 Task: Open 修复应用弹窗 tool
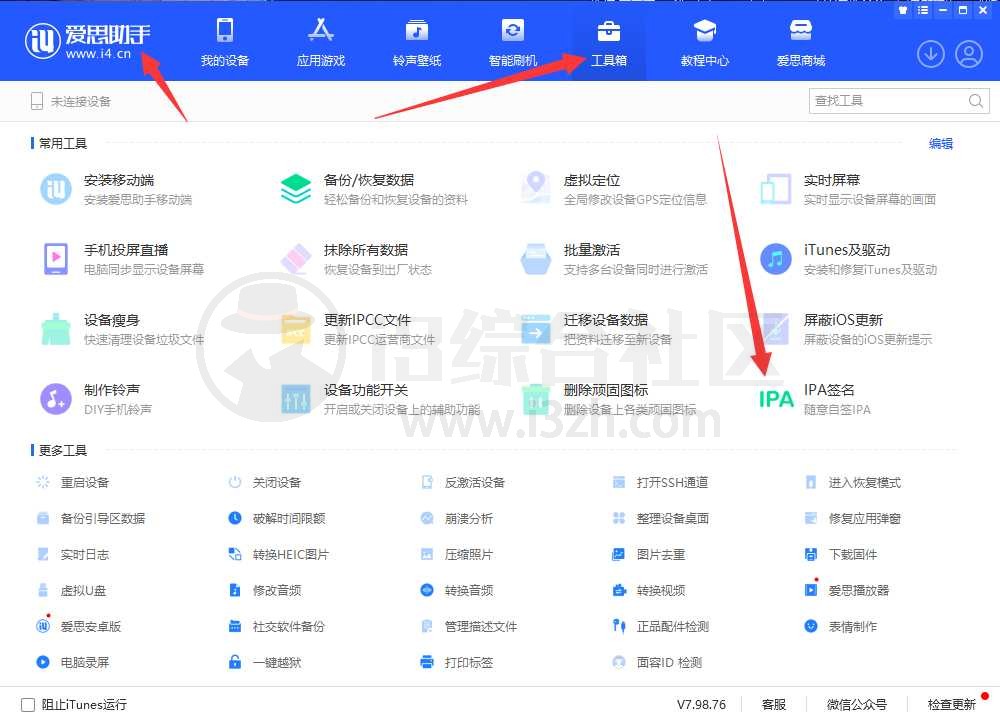pyautogui.click(x=853, y=518)
